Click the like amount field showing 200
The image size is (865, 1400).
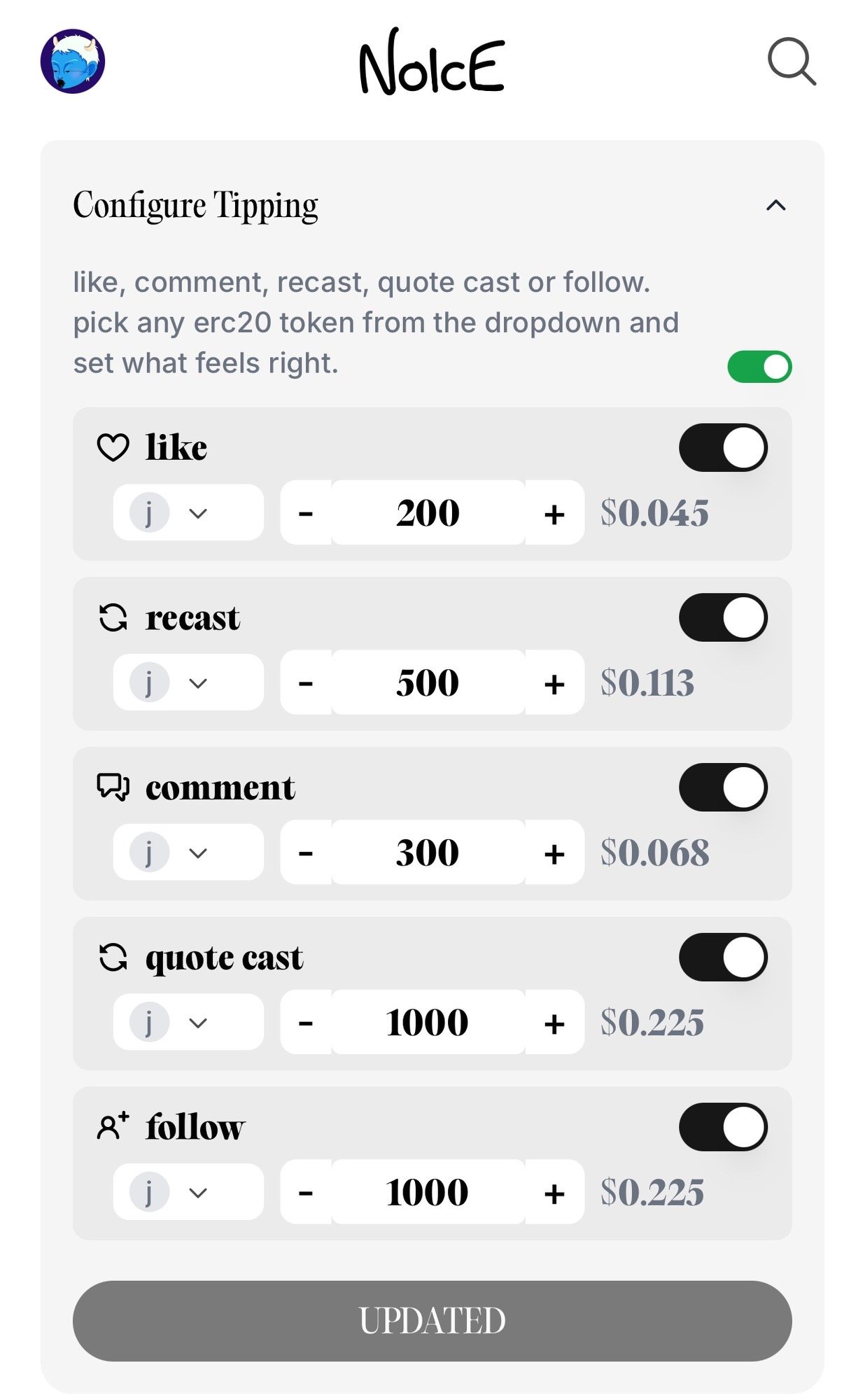coord(428,513)
